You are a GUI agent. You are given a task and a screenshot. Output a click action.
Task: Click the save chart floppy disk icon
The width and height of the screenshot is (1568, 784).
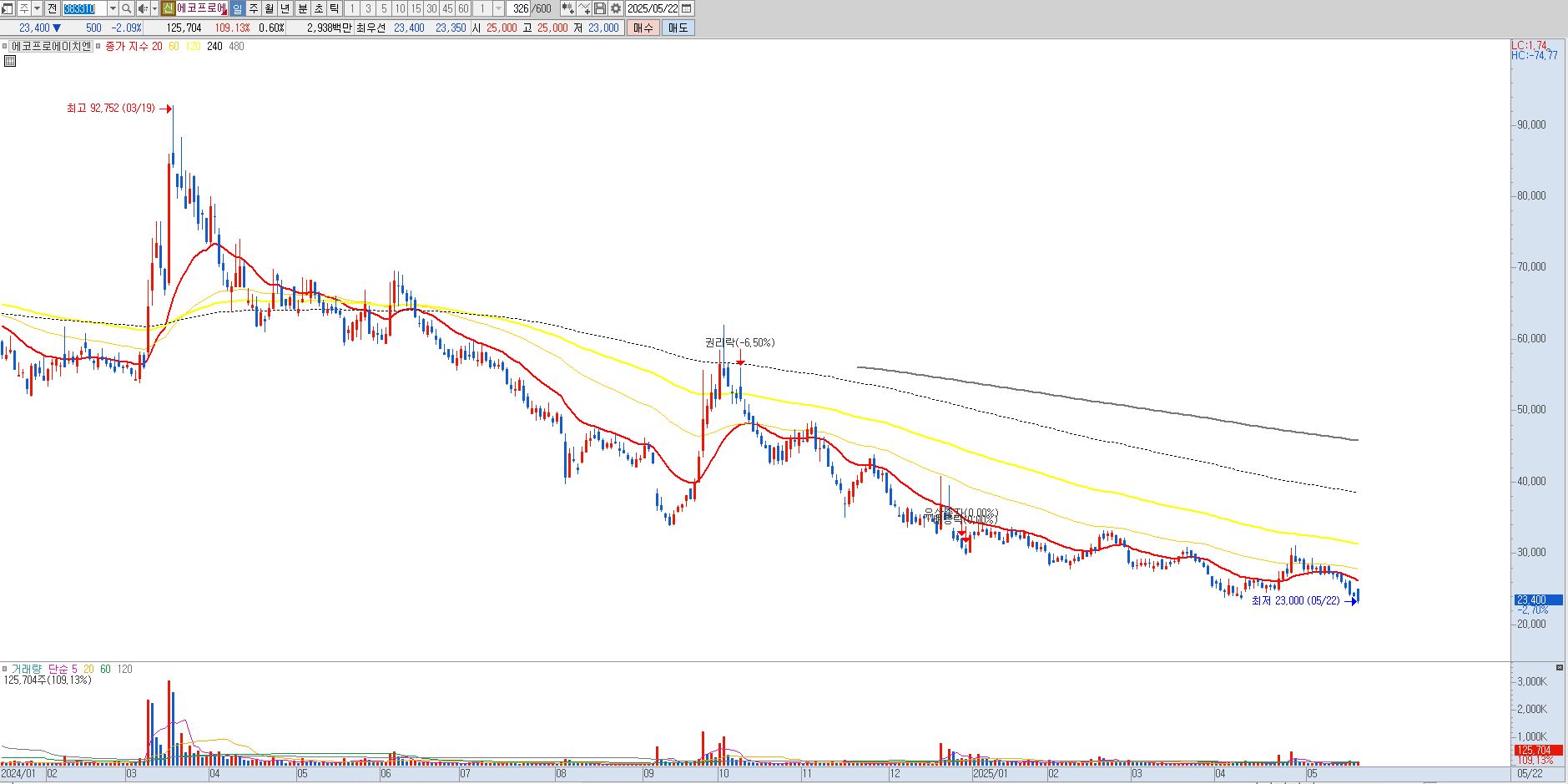[x=600, y=8]
